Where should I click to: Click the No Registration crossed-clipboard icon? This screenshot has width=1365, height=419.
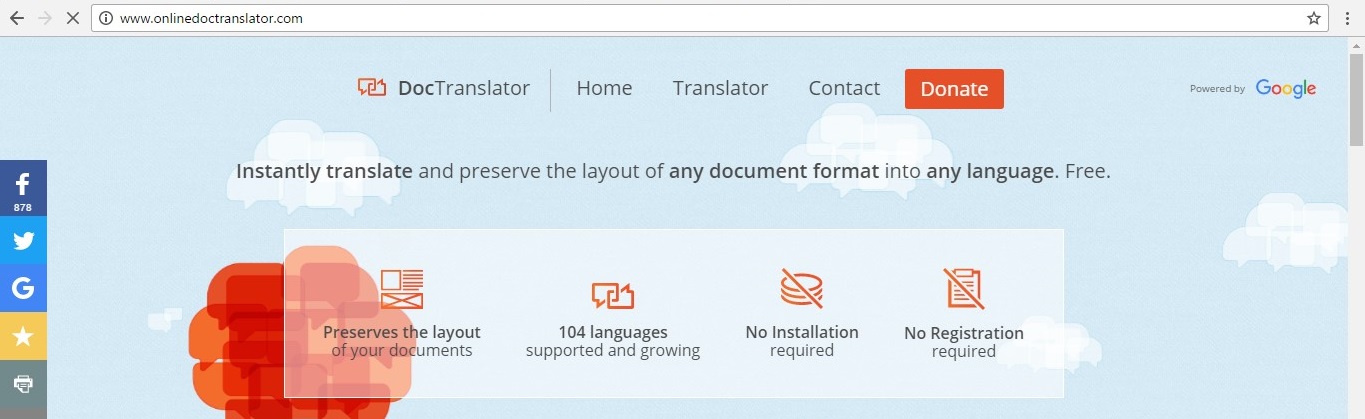pyautogui.click(x=964, y=289)
